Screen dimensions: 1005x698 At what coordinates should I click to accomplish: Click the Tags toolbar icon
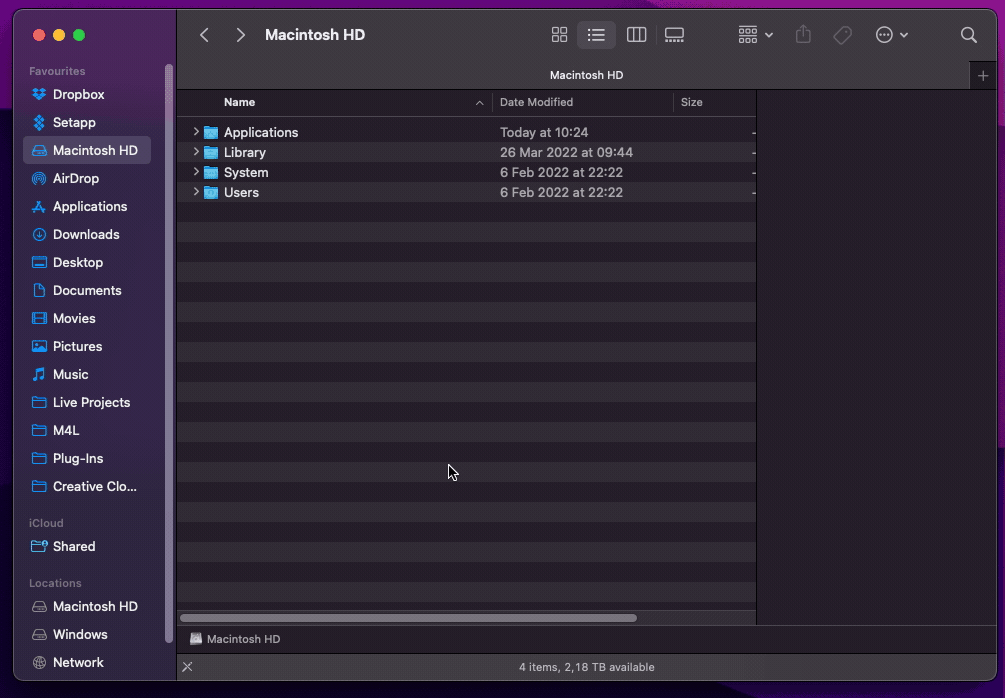pos(842,35)
